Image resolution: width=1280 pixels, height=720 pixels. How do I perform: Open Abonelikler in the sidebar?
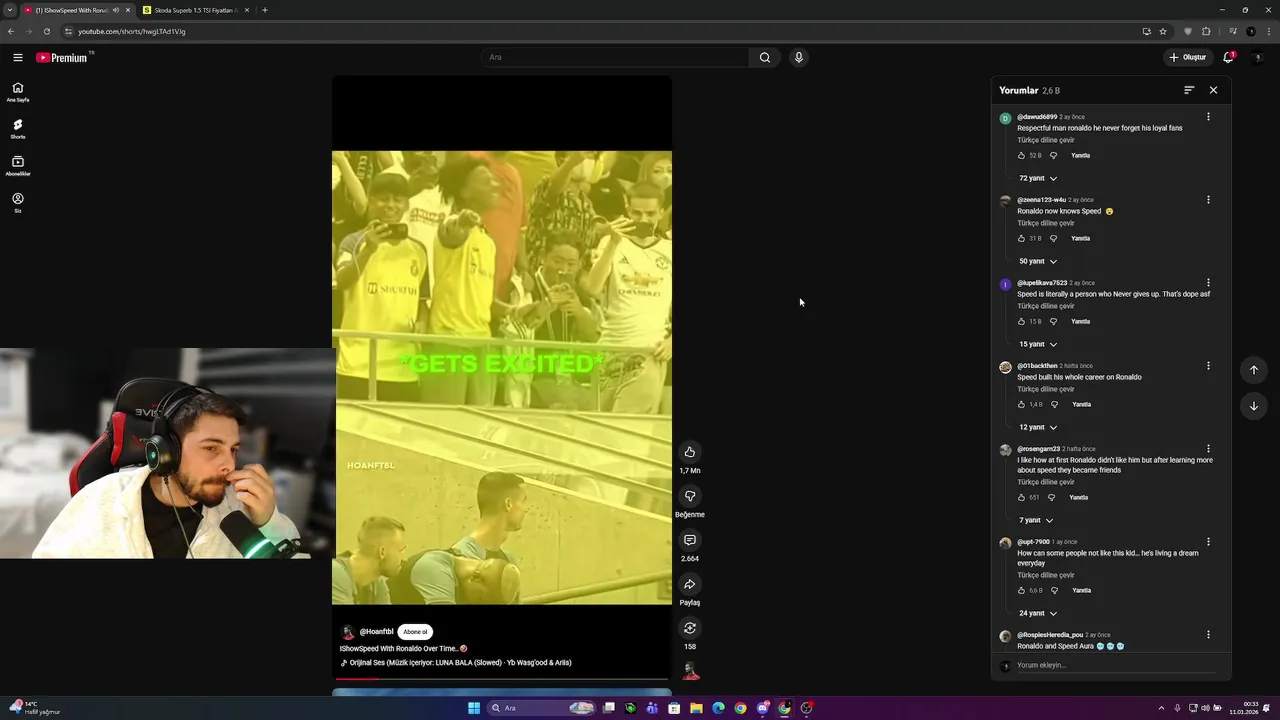18,166
